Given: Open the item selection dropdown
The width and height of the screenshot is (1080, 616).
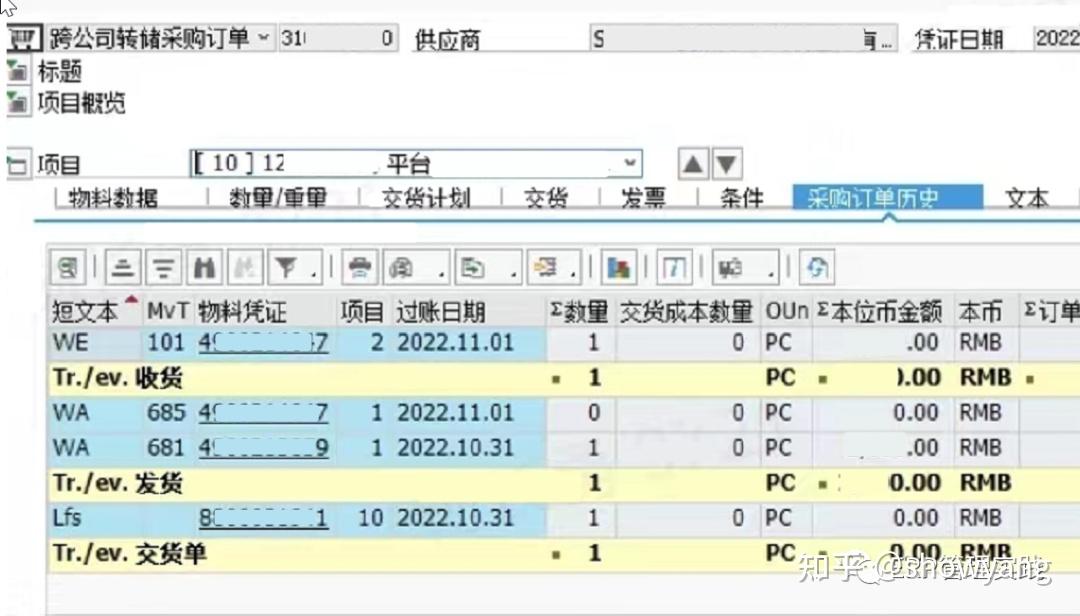Looking at the screenshot, I should point(628,162).
